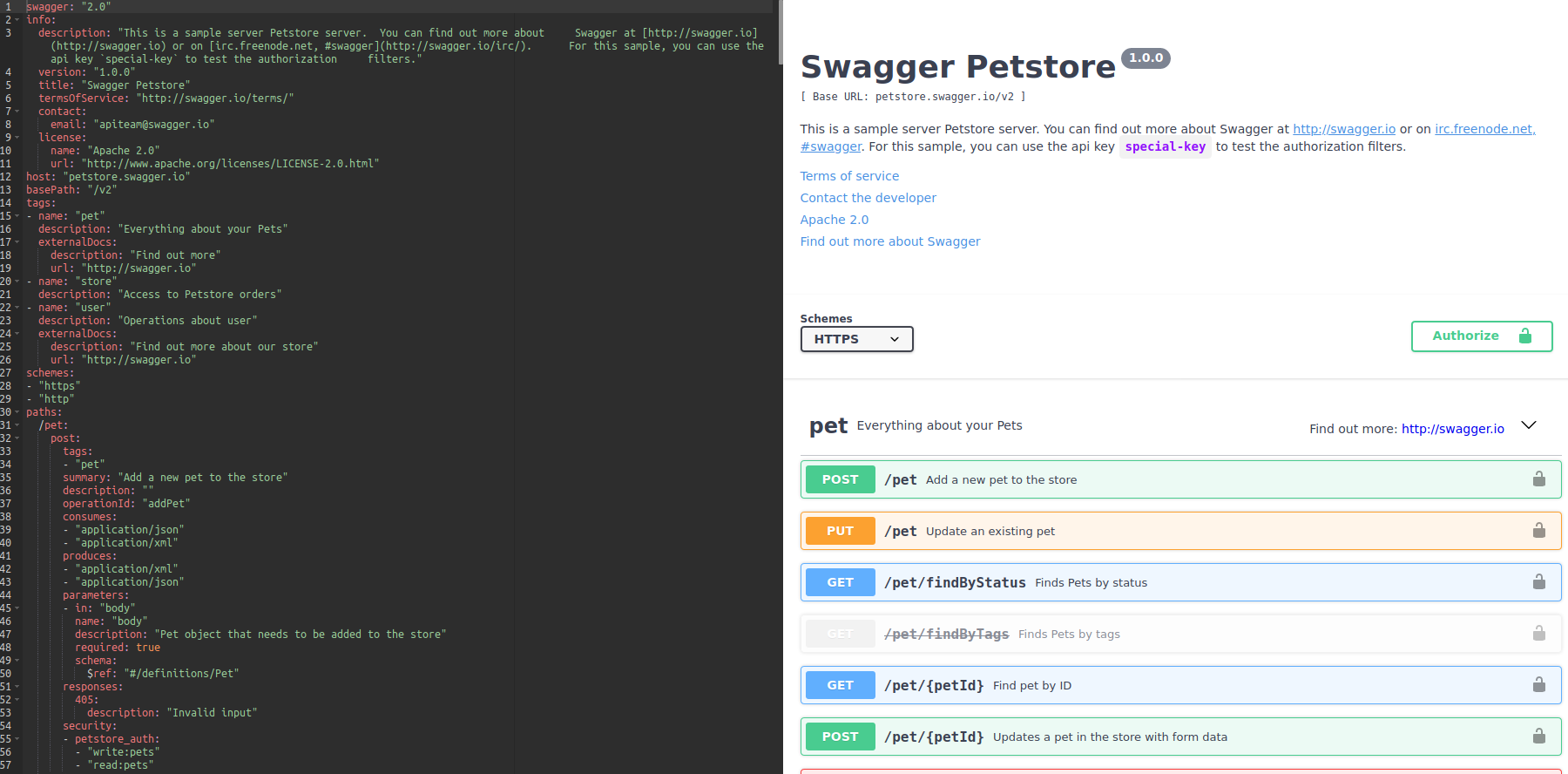
Task: Expand GET /pet/findByStatus operation
Action: point(1180,582)
